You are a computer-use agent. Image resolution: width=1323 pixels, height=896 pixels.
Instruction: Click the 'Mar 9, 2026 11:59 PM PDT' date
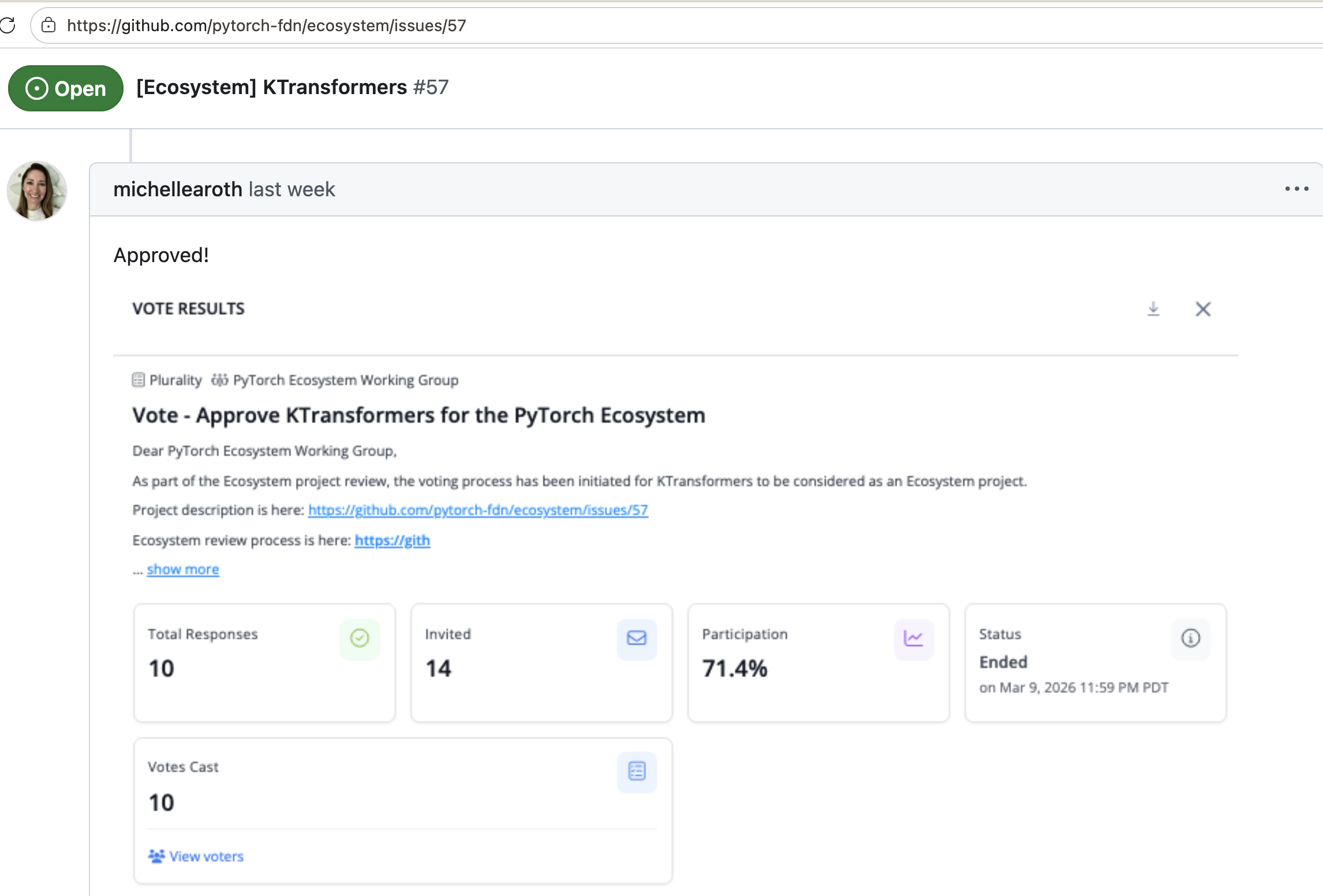pos(1084,688)
